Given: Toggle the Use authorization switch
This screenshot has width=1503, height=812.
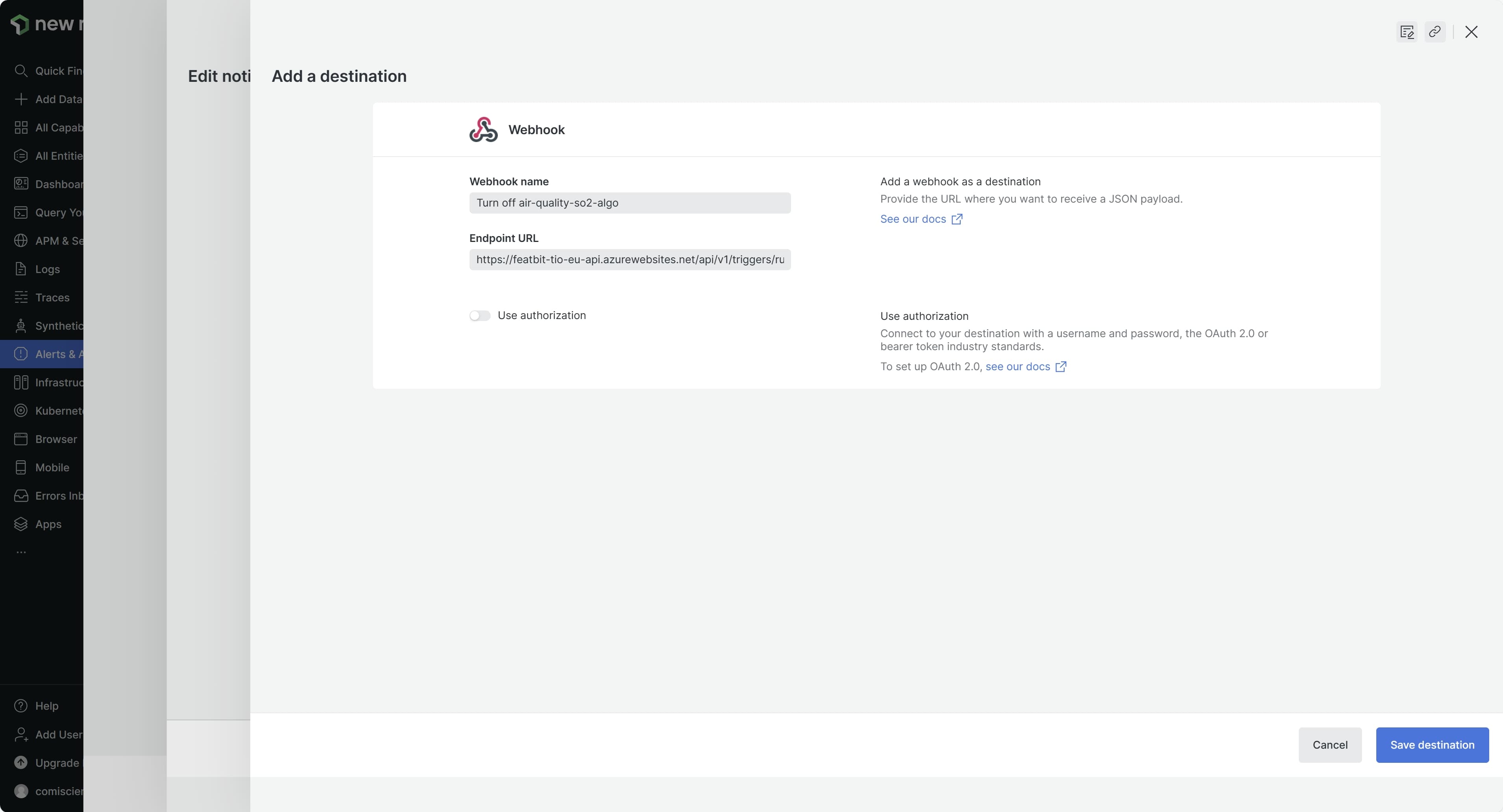Looking at the screenshot, I should point(480,316).
